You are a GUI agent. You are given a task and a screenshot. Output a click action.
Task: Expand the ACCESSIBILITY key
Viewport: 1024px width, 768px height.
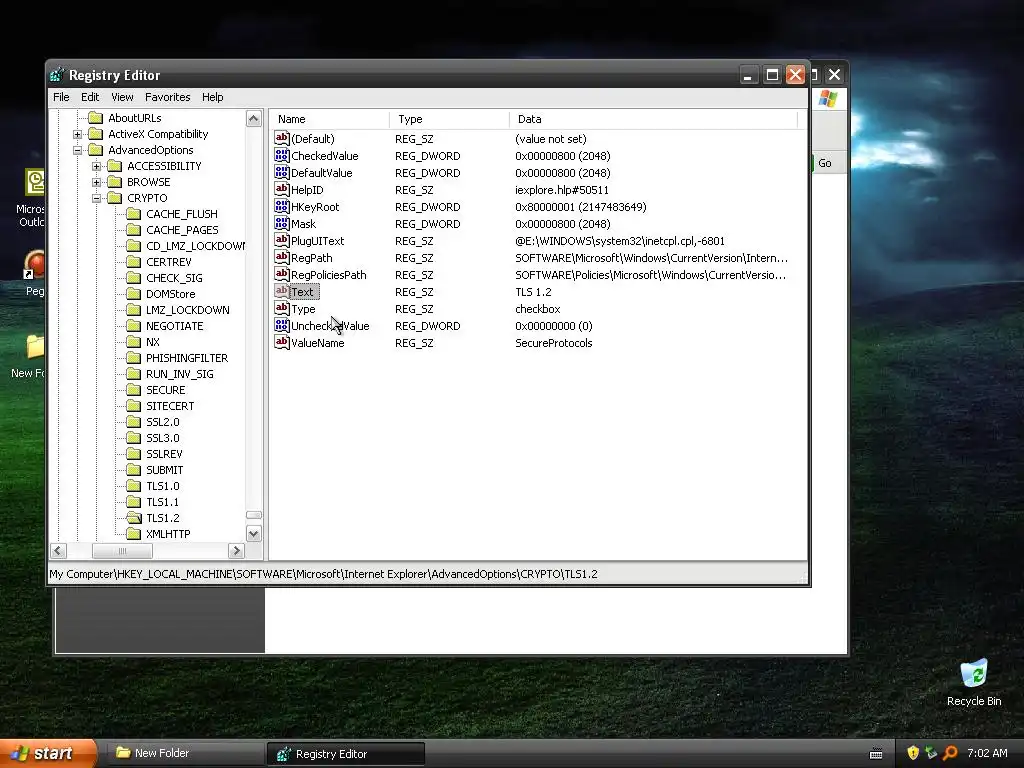97,167
